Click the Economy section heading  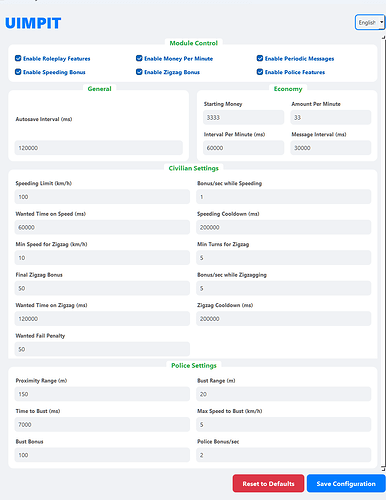tap(288, 89)
